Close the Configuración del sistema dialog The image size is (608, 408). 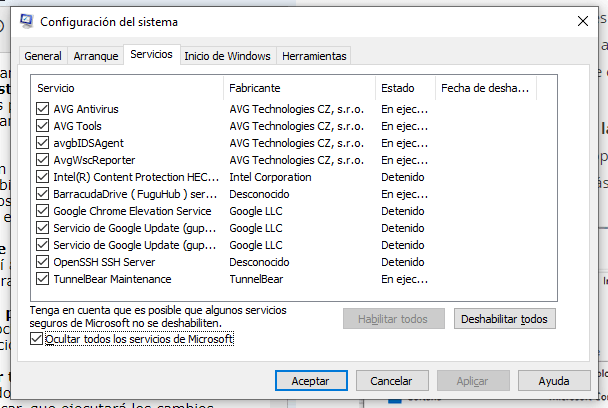[583, 21]
